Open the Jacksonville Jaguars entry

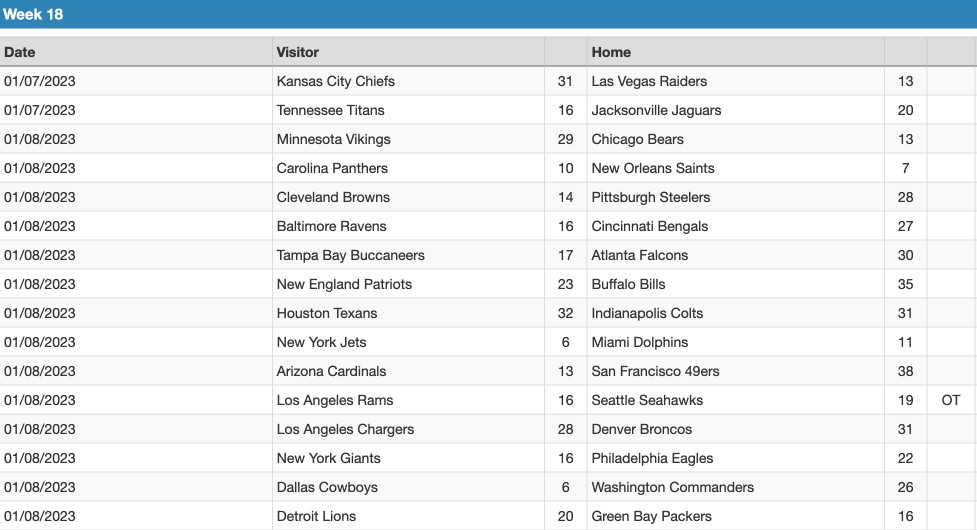(x=656, y=110)
